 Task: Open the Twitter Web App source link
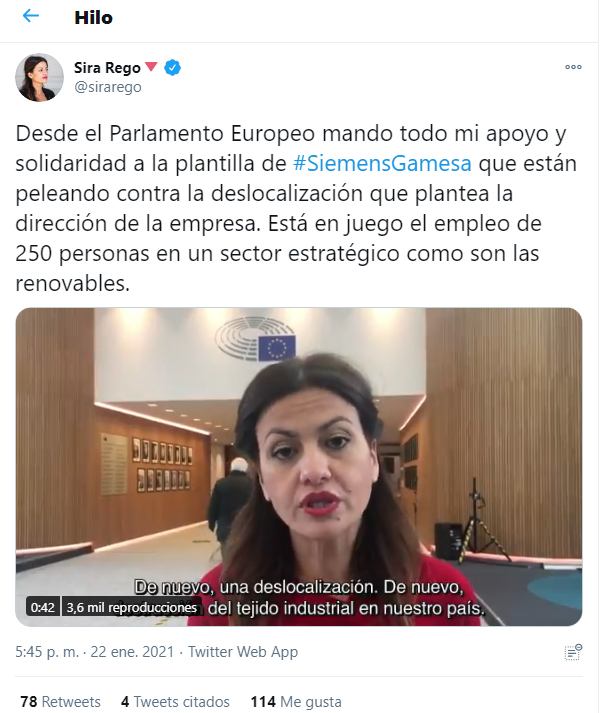pos(243,652)
